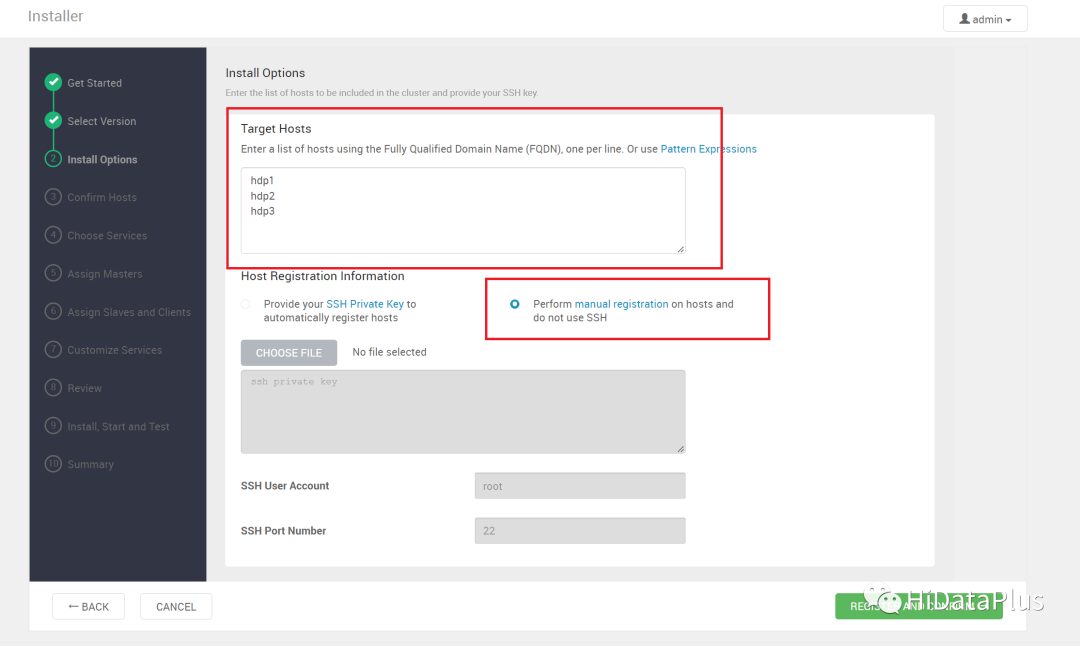Click the Select Version green checkmark icon
Screen dimensions: 1080x646
53,120
